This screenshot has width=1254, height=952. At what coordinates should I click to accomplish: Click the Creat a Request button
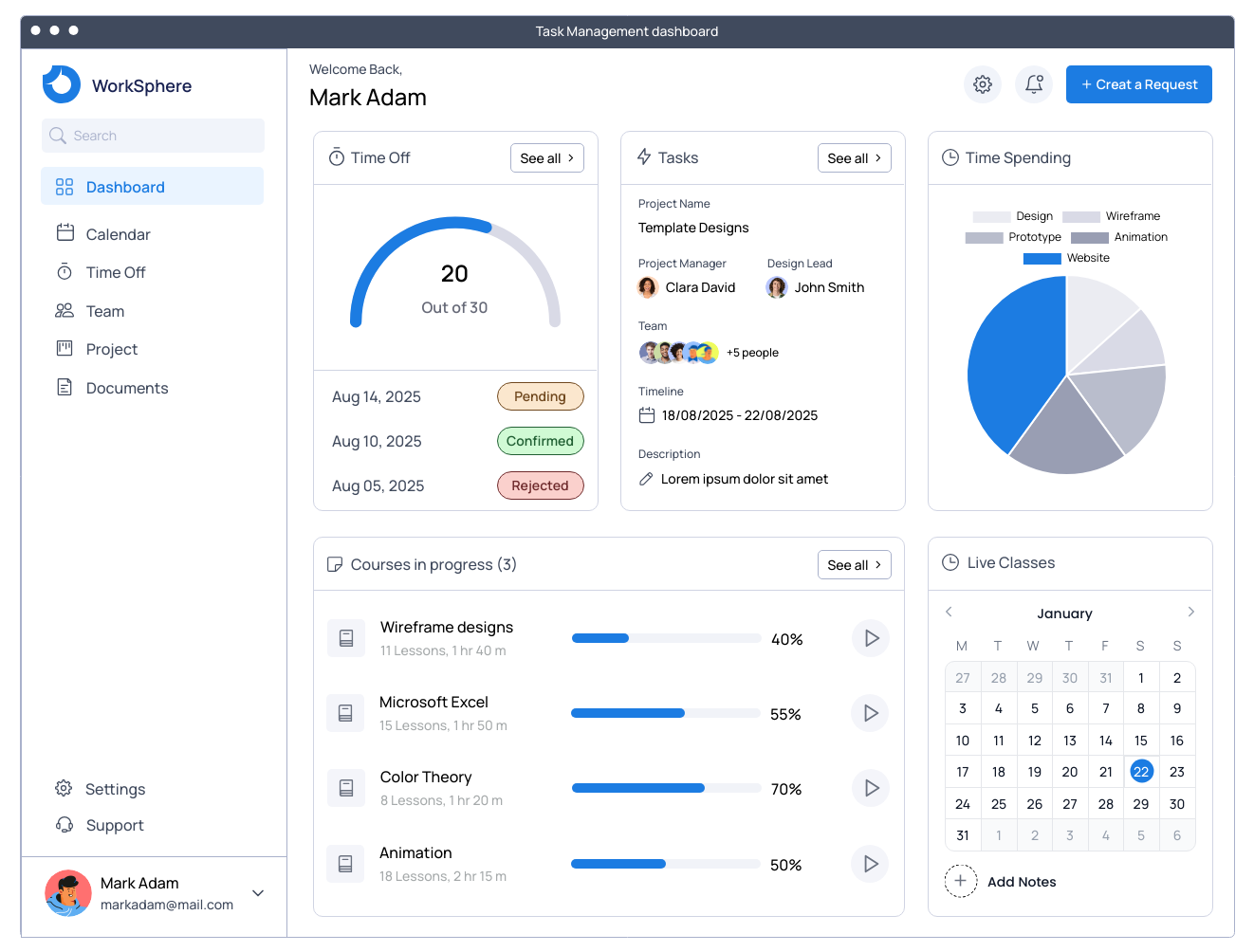click(x=1138, y=84)
